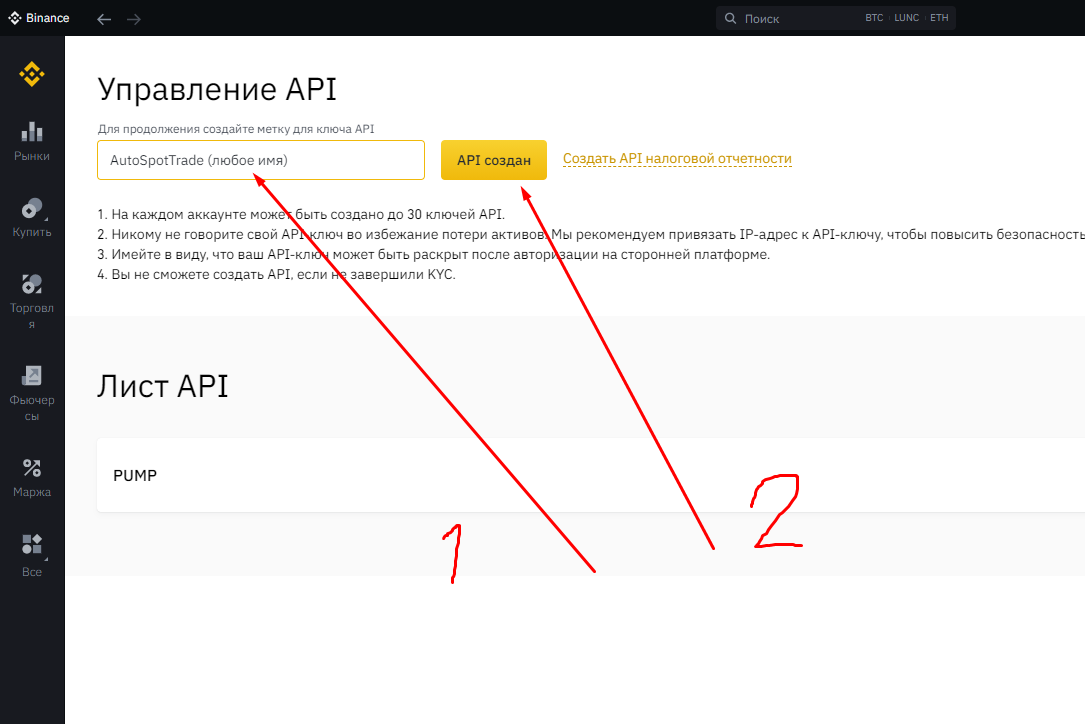This screenshot has width=1085, height=724.
Task: Open the Торговля section in sidebar
Action: point(32,301)
